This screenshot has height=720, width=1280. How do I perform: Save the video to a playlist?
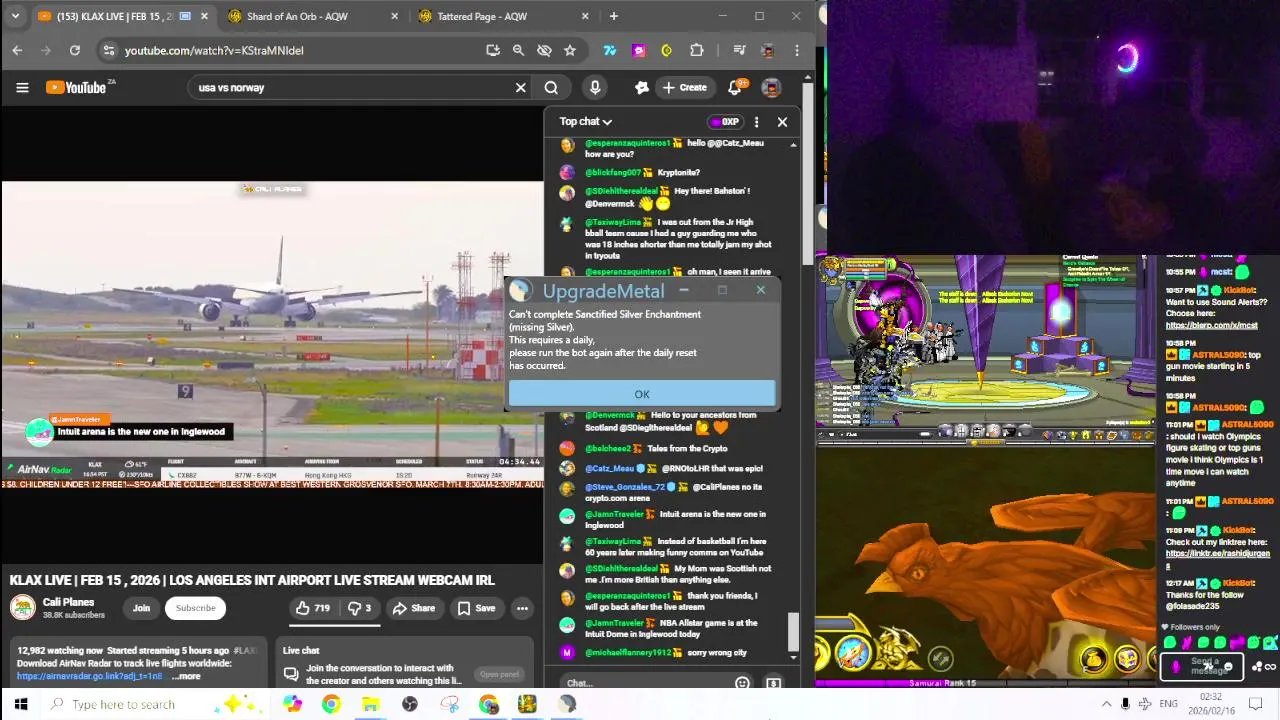tap(476, 608)
